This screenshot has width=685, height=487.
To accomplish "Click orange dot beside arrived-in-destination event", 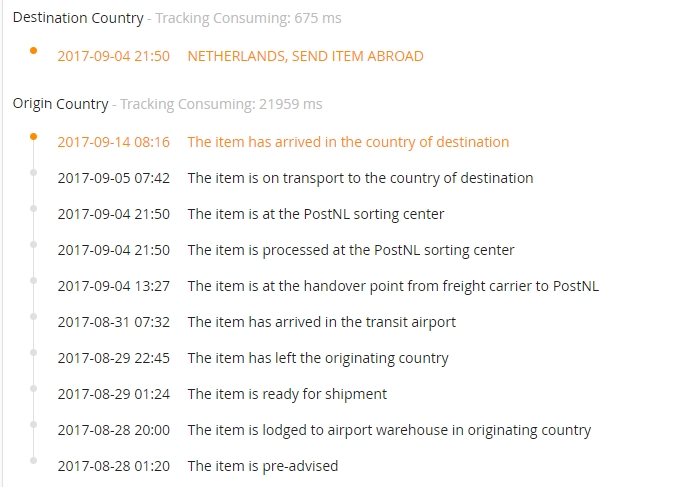I will pyautogui.click(x=33, y=137).
